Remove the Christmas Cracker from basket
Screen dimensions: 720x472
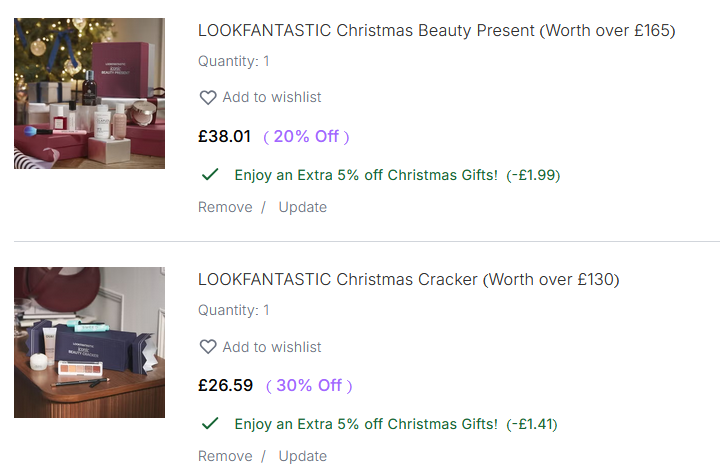[225, 456]
